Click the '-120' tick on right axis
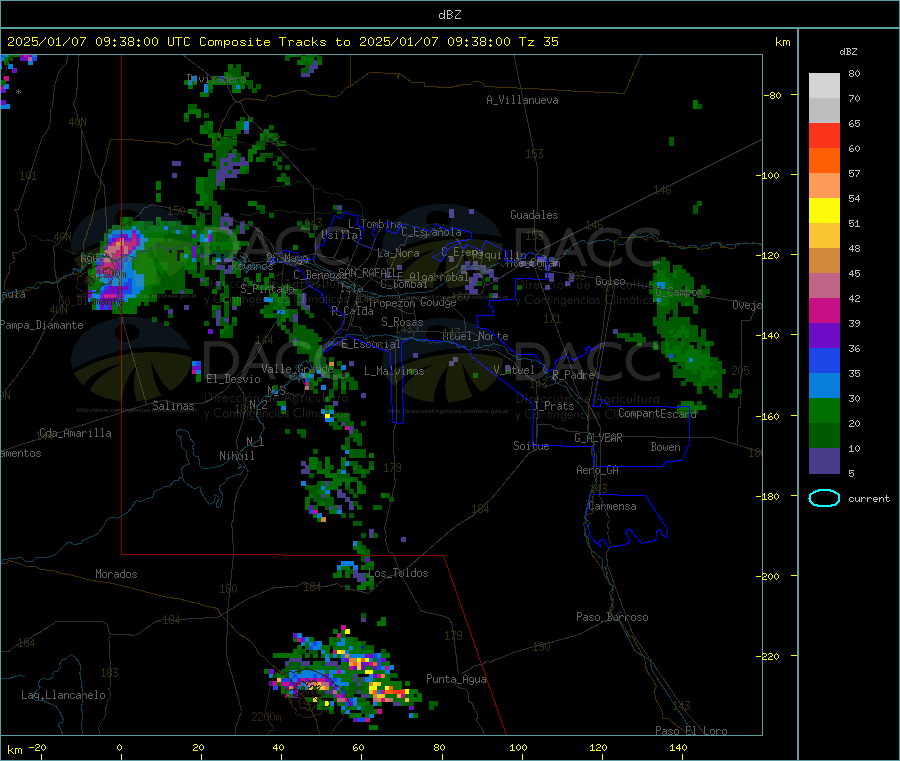This screenshot has height=761, width=900. [x=770, y=255]
